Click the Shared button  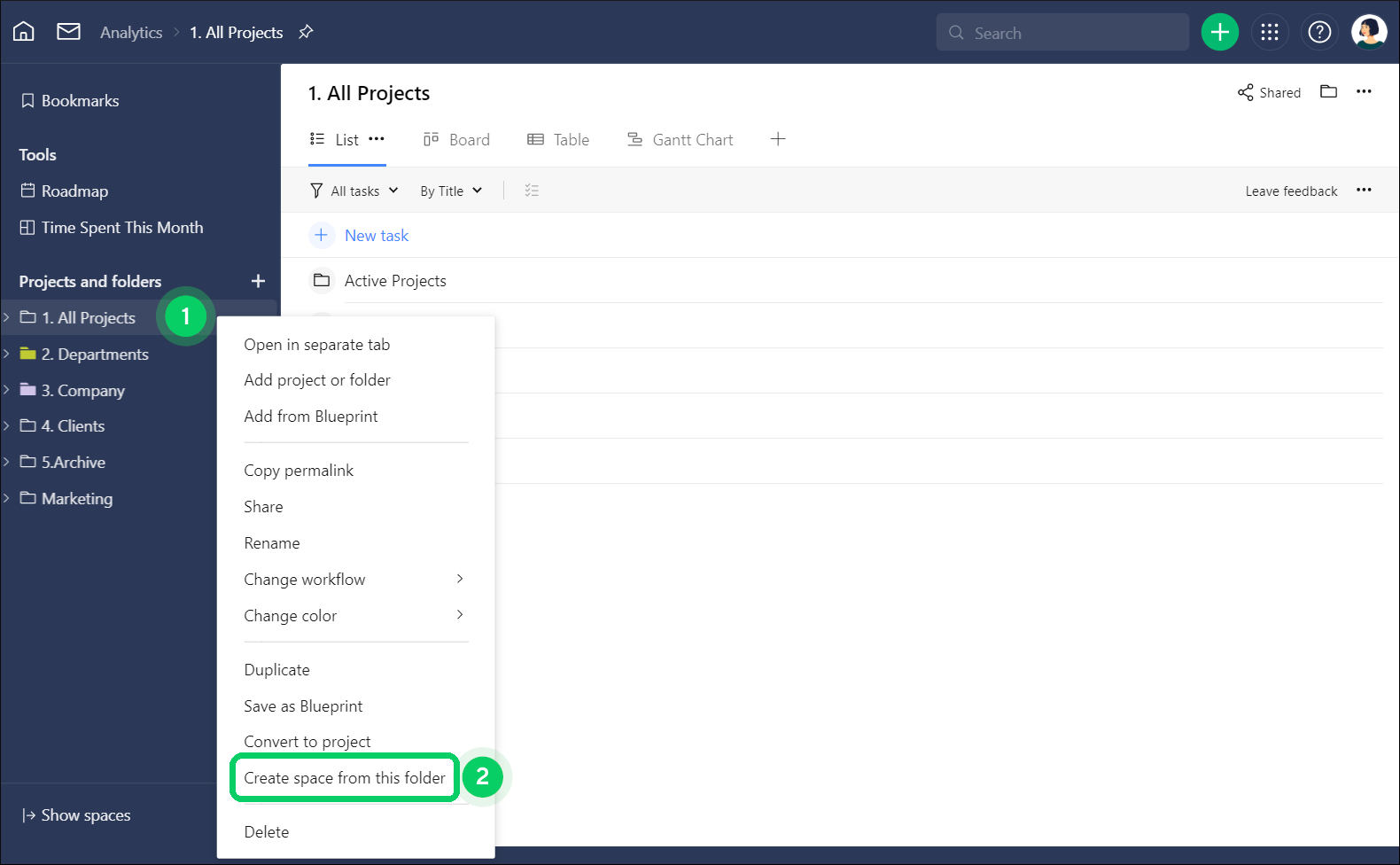[1269, 92]
